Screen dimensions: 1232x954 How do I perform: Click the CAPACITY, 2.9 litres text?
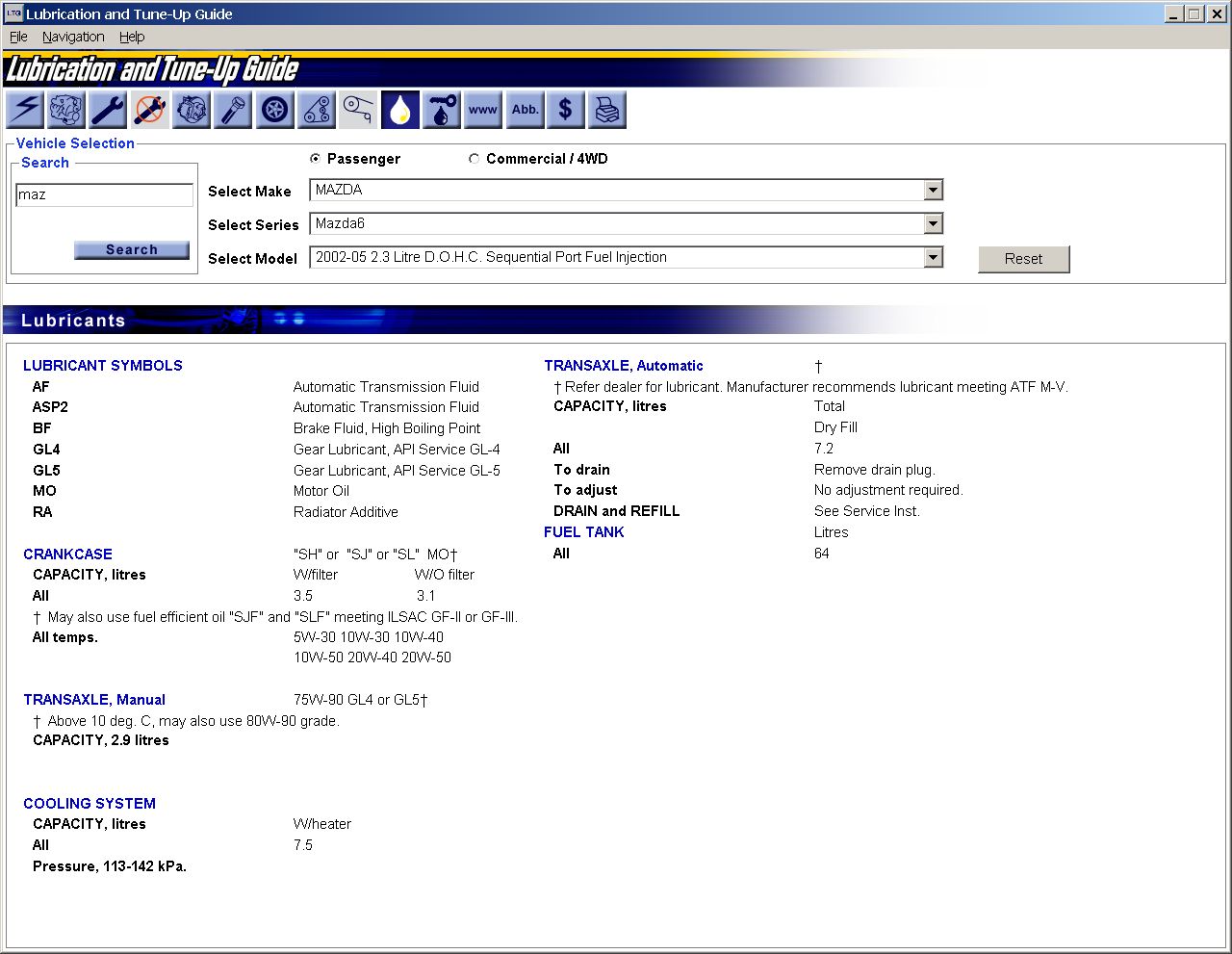[101, 740]
